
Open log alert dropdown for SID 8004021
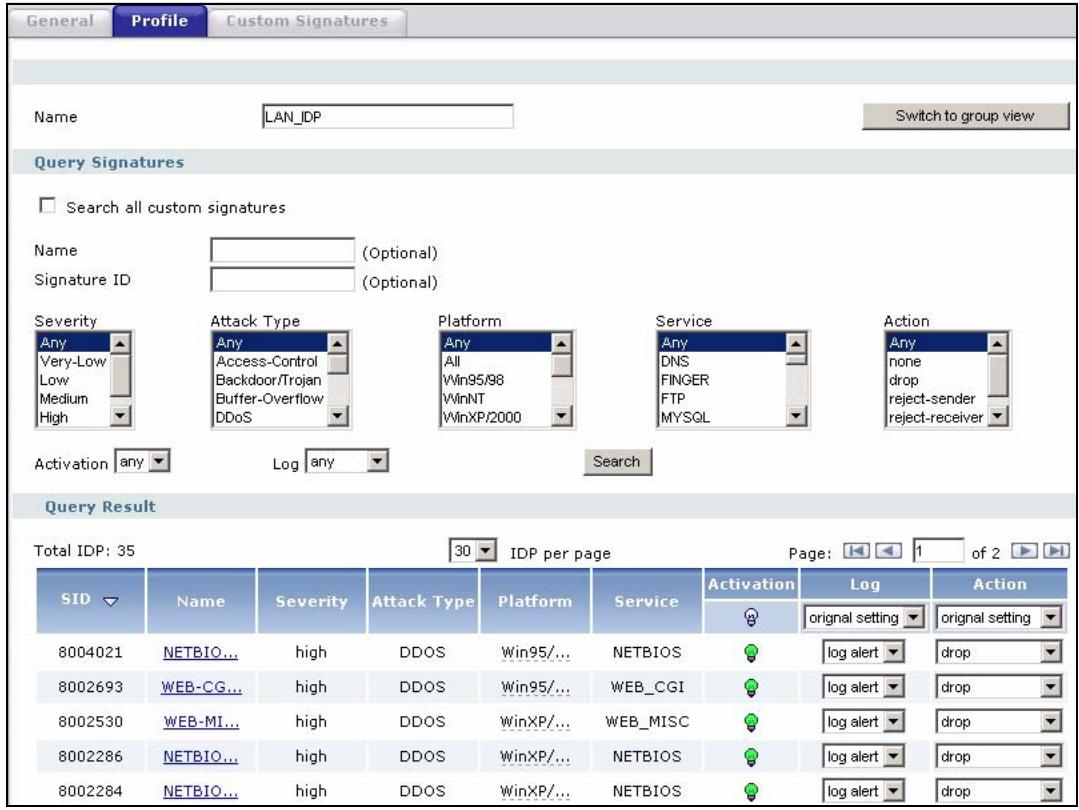point(863,652)
